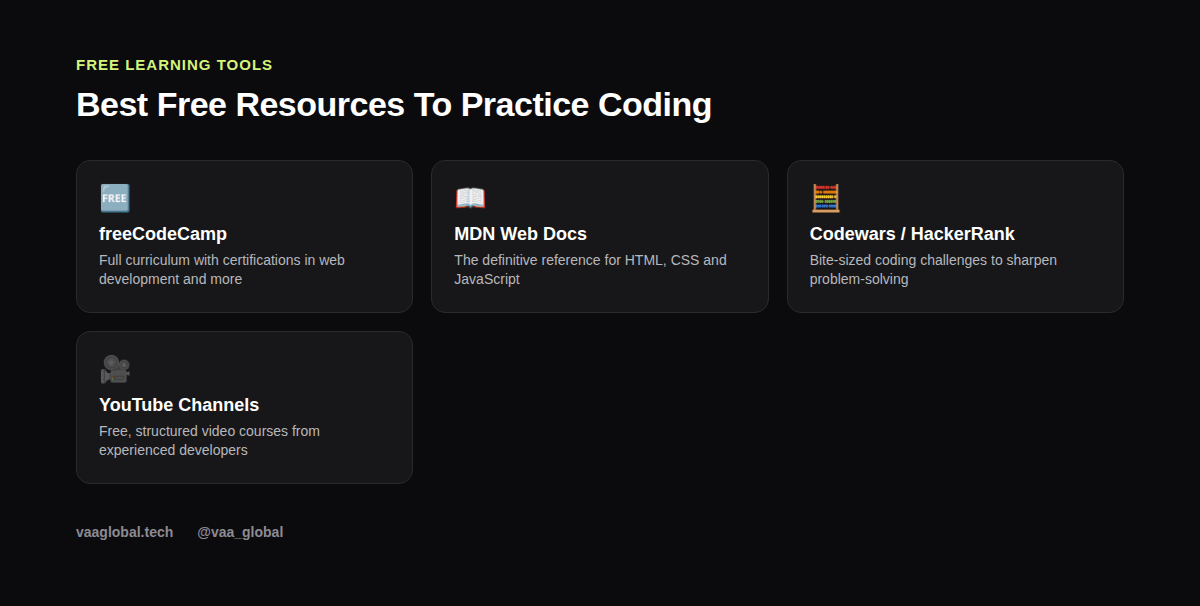
Task: Click the open book icon above MDN Web Docs
Action: (470, 198)
